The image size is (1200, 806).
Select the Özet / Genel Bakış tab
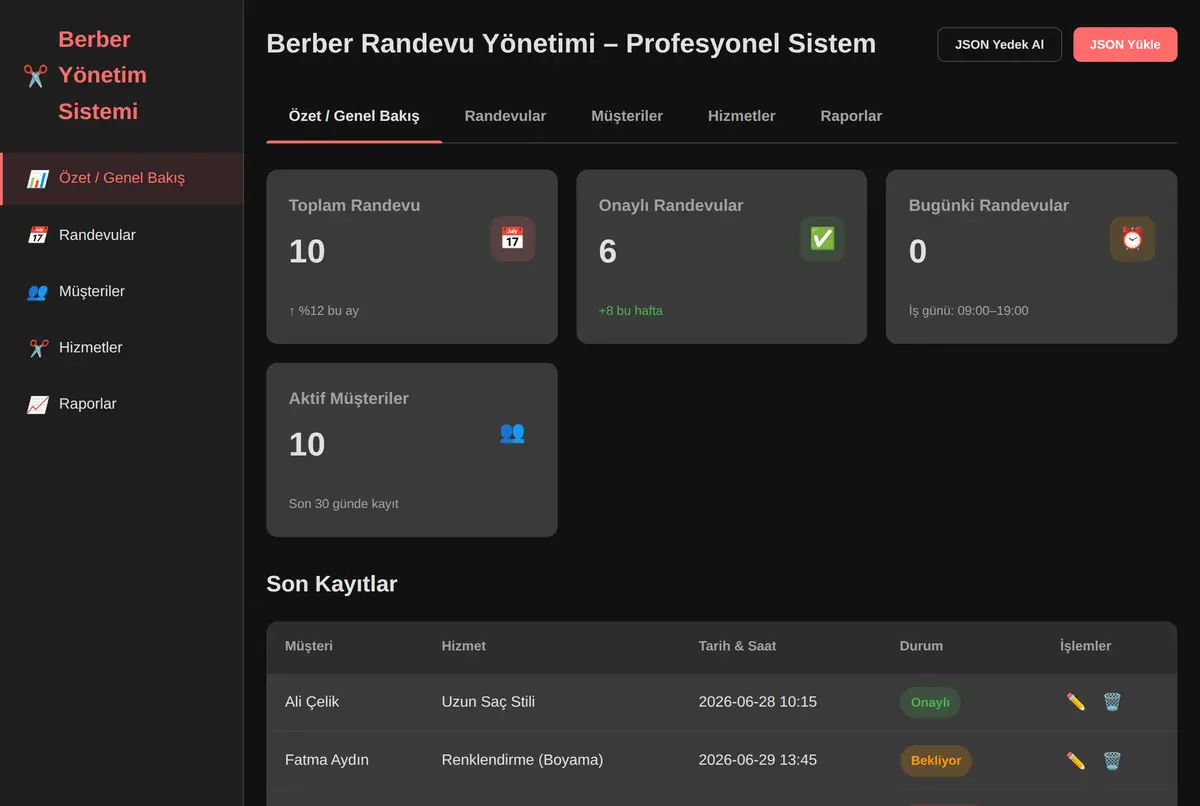354,116
